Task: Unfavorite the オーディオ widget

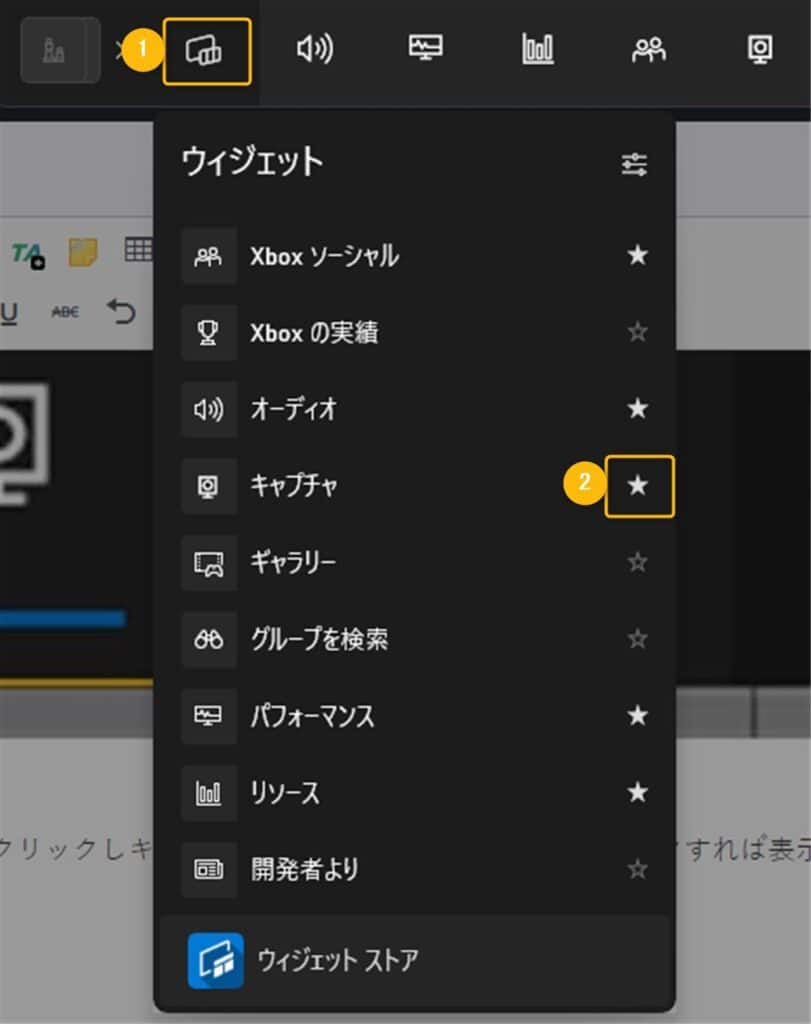Action: tap(637, 409)
